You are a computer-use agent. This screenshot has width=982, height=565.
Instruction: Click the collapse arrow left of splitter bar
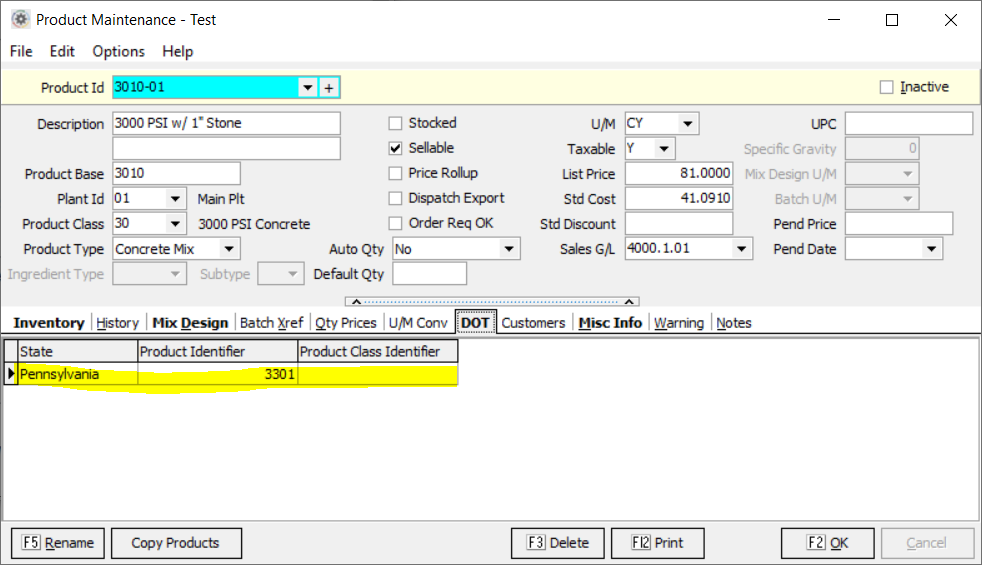351,301
